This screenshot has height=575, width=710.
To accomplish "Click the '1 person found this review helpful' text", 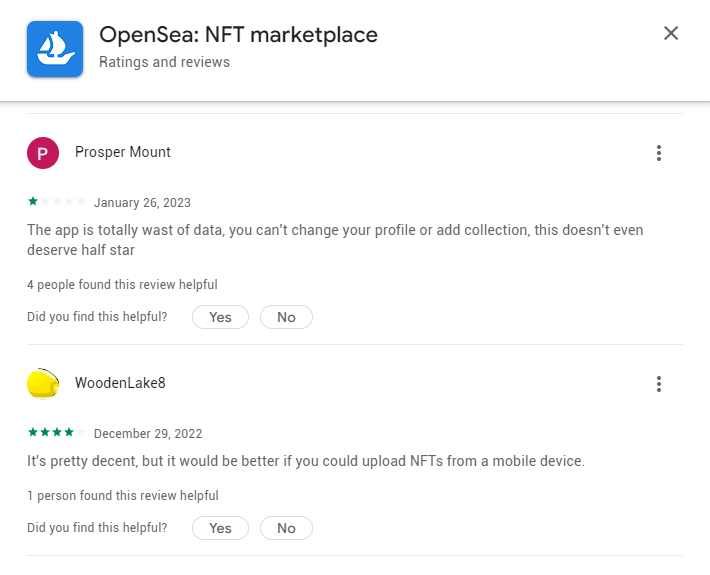I will [x=123, y=495].
